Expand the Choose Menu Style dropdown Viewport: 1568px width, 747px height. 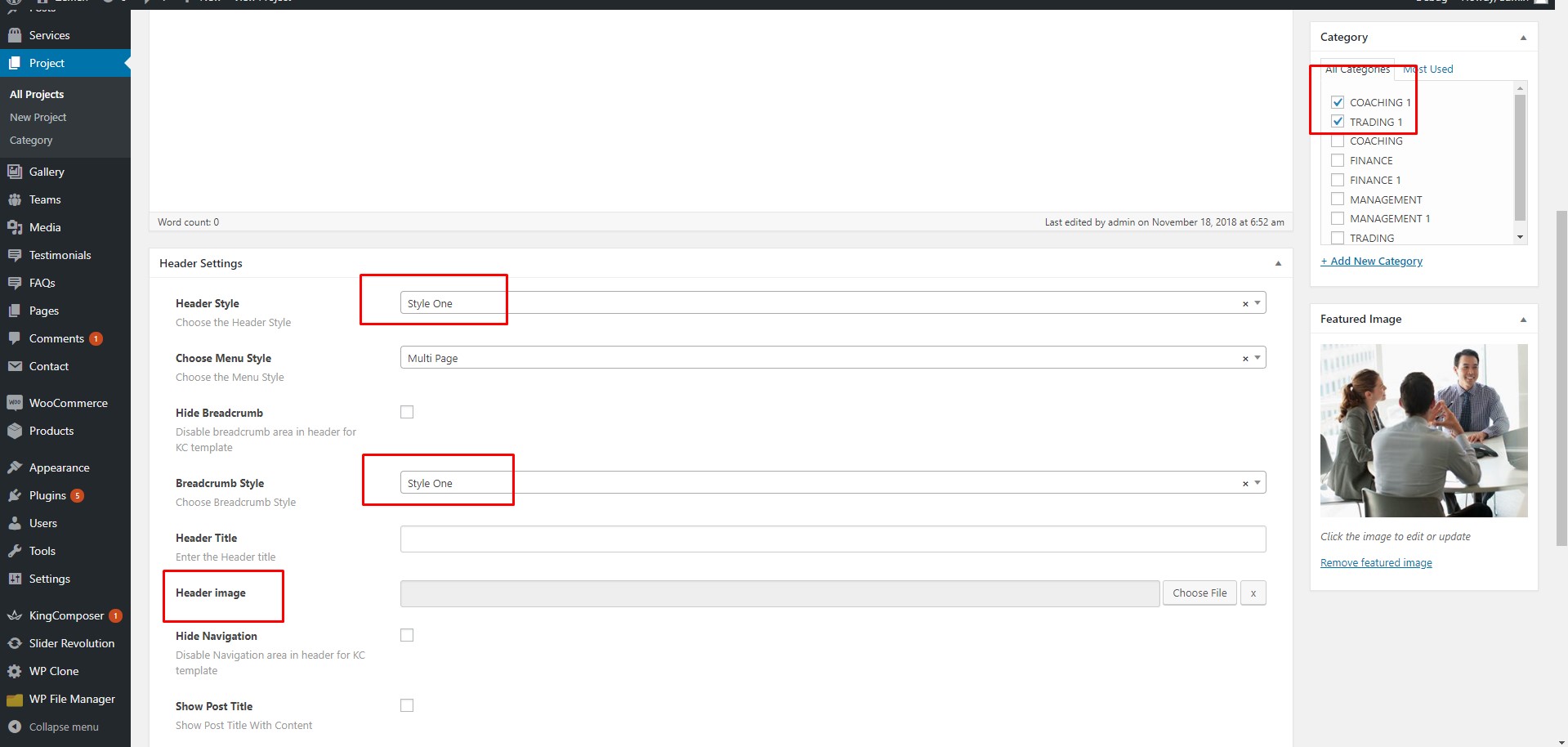tap(832, 358)
